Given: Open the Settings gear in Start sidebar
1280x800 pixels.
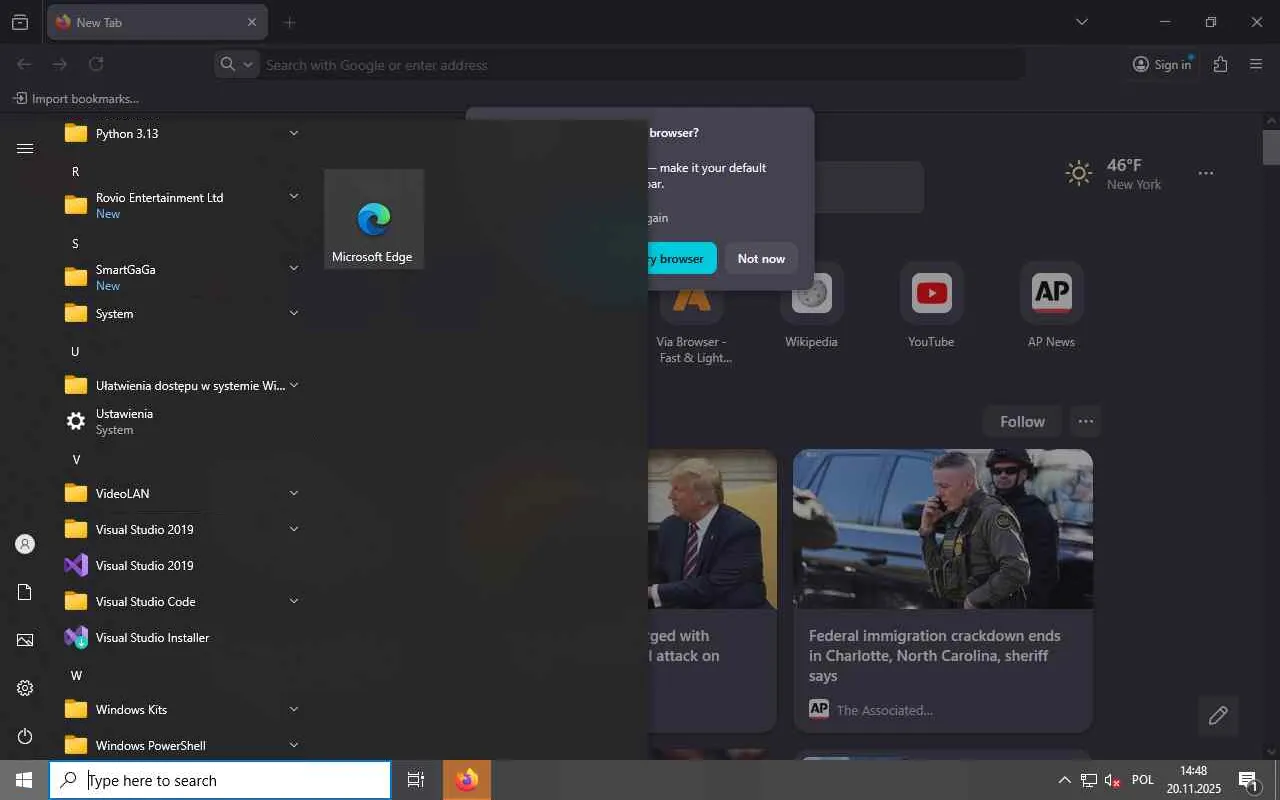Looking at the screenshot, I should click(x=25, y=688).
